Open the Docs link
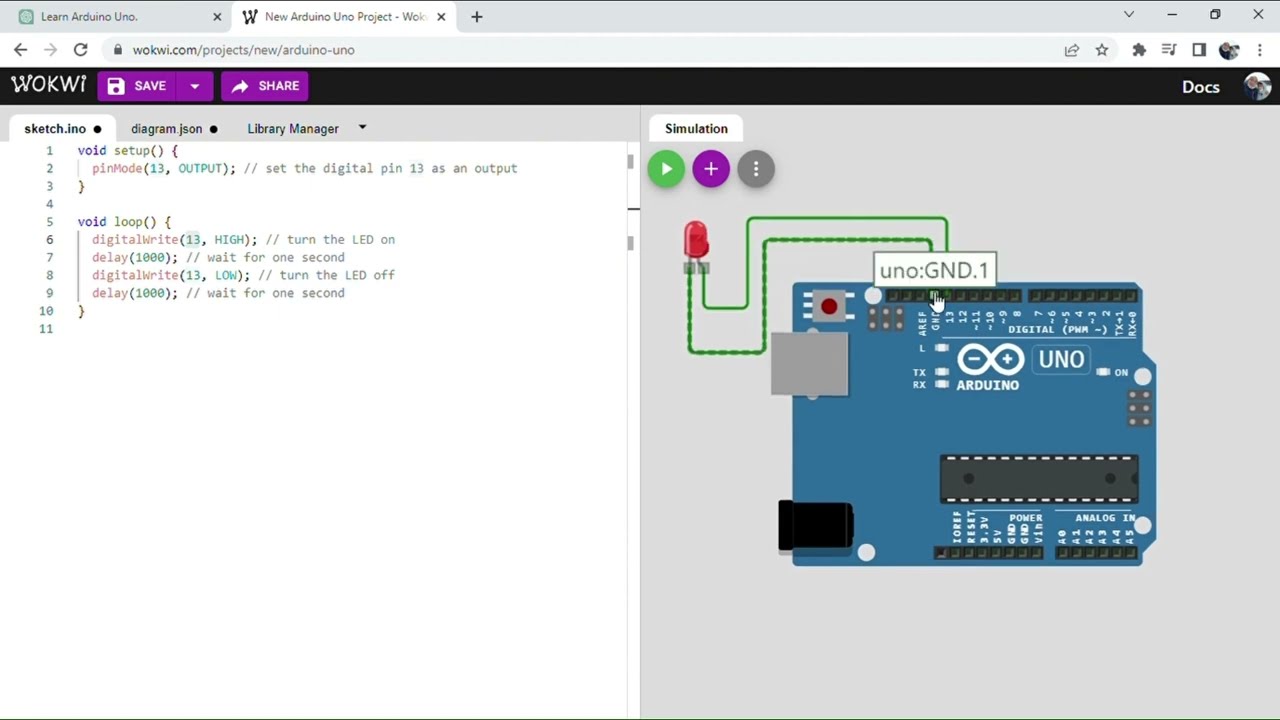Image resolution: width=1280 pixels, height=720 pixels. tap(1200, 86)
